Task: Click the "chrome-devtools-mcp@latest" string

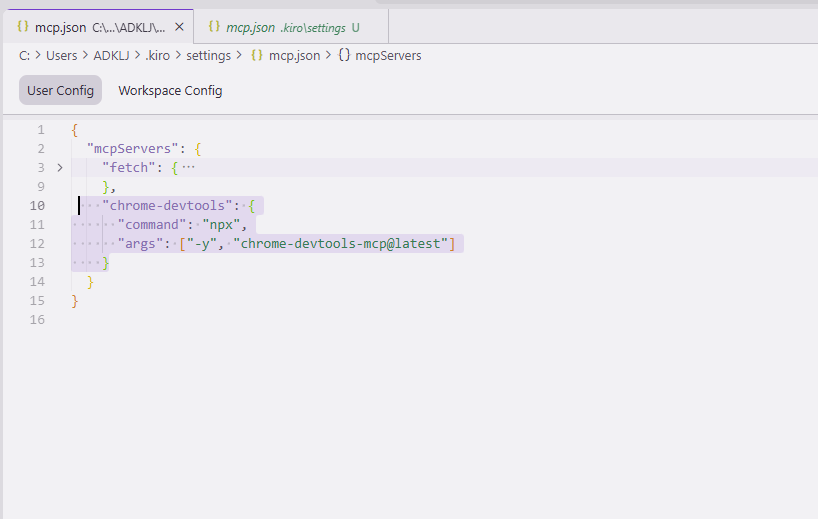Action: [340, 244]
